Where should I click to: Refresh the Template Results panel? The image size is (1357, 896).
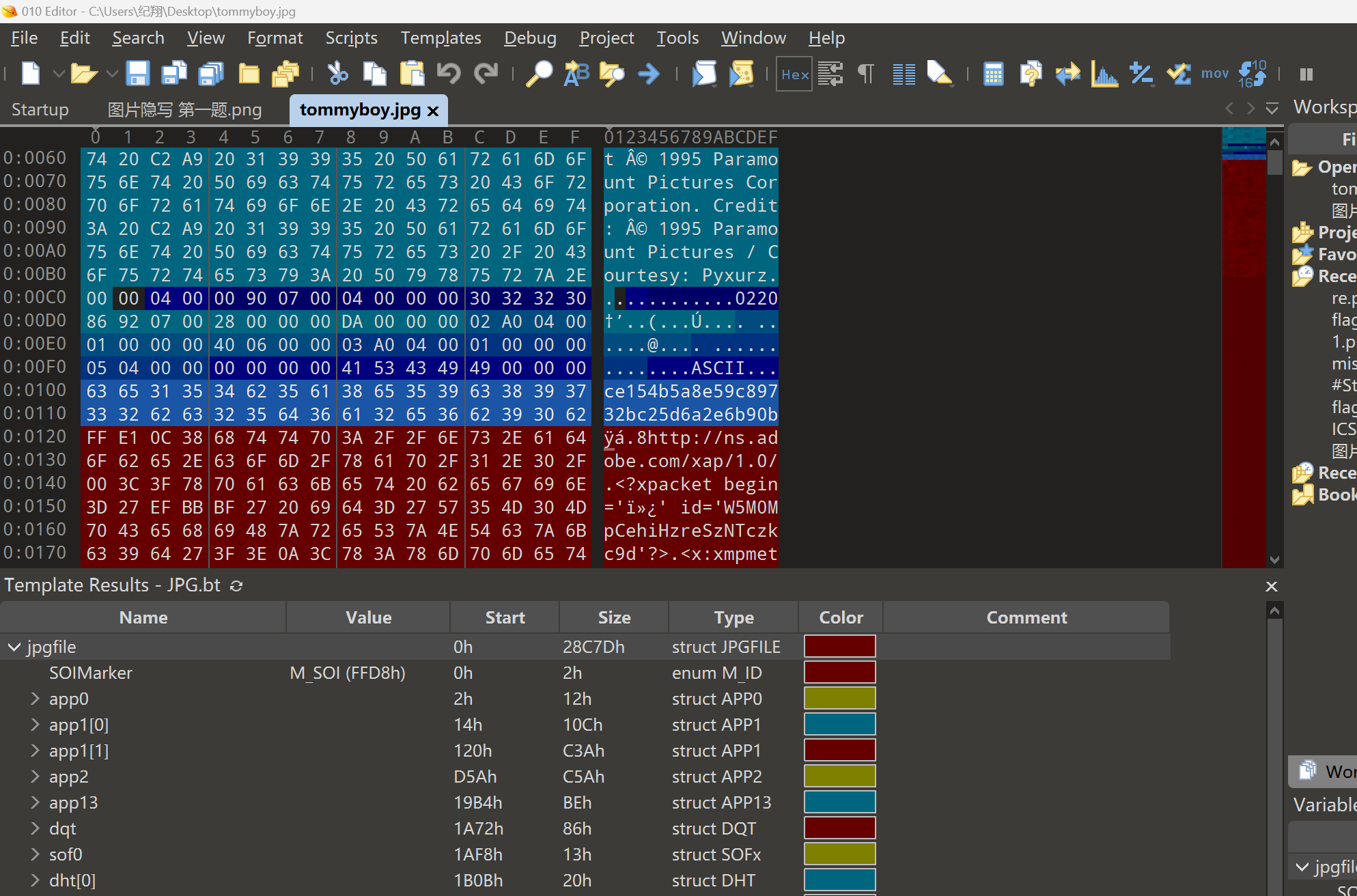coord(236,586)
